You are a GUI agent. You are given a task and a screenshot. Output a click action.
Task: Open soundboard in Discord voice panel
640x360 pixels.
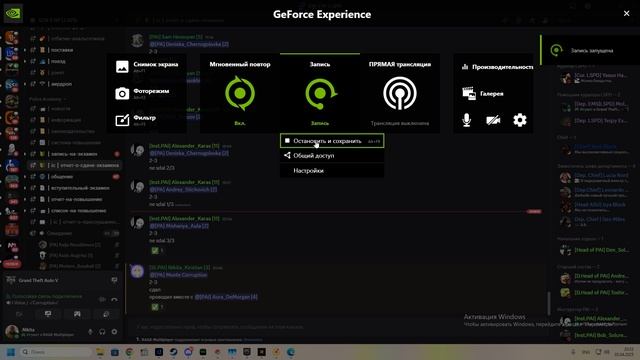[106, 314]
